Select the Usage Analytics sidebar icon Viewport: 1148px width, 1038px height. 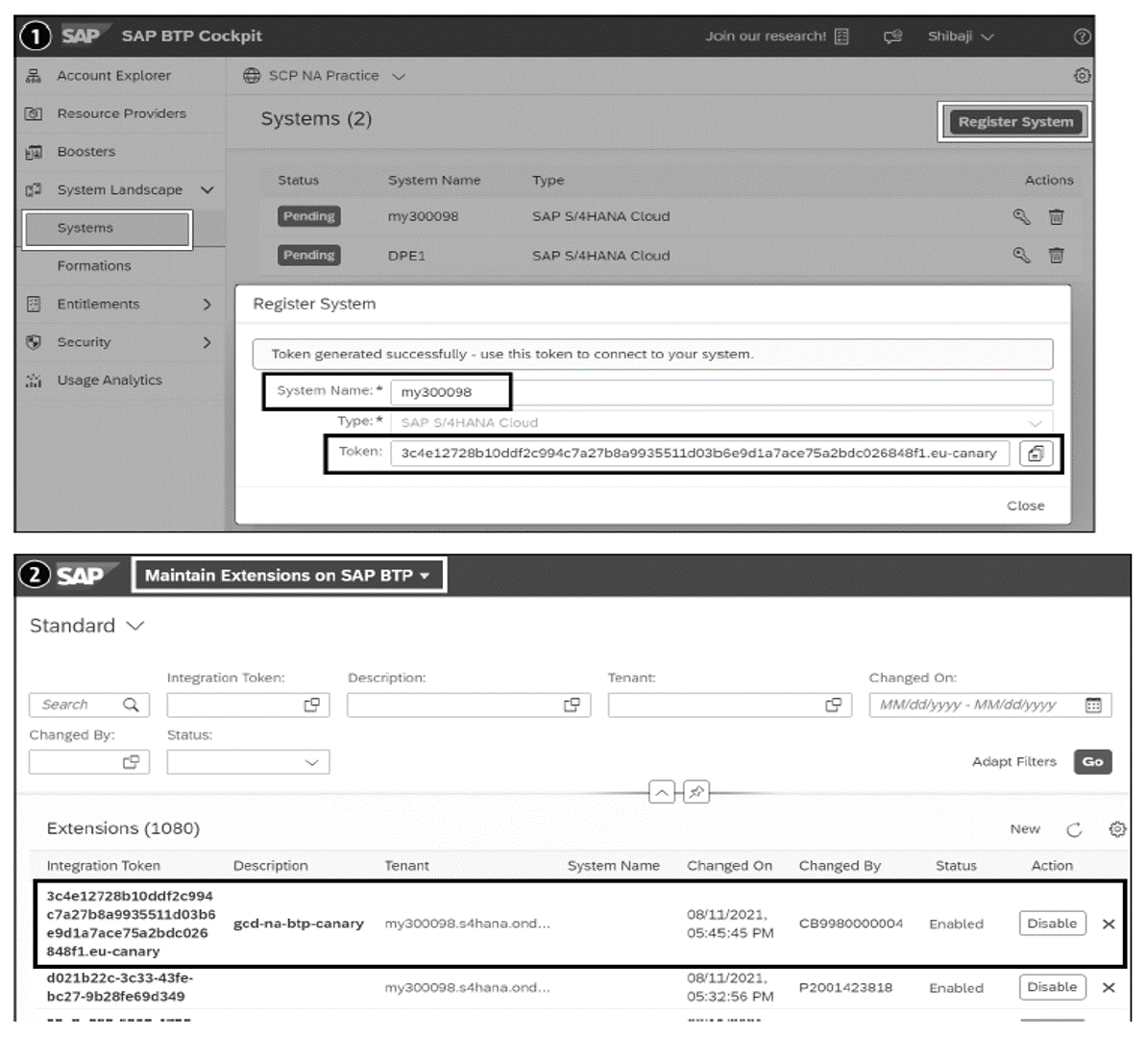(33, 380)
